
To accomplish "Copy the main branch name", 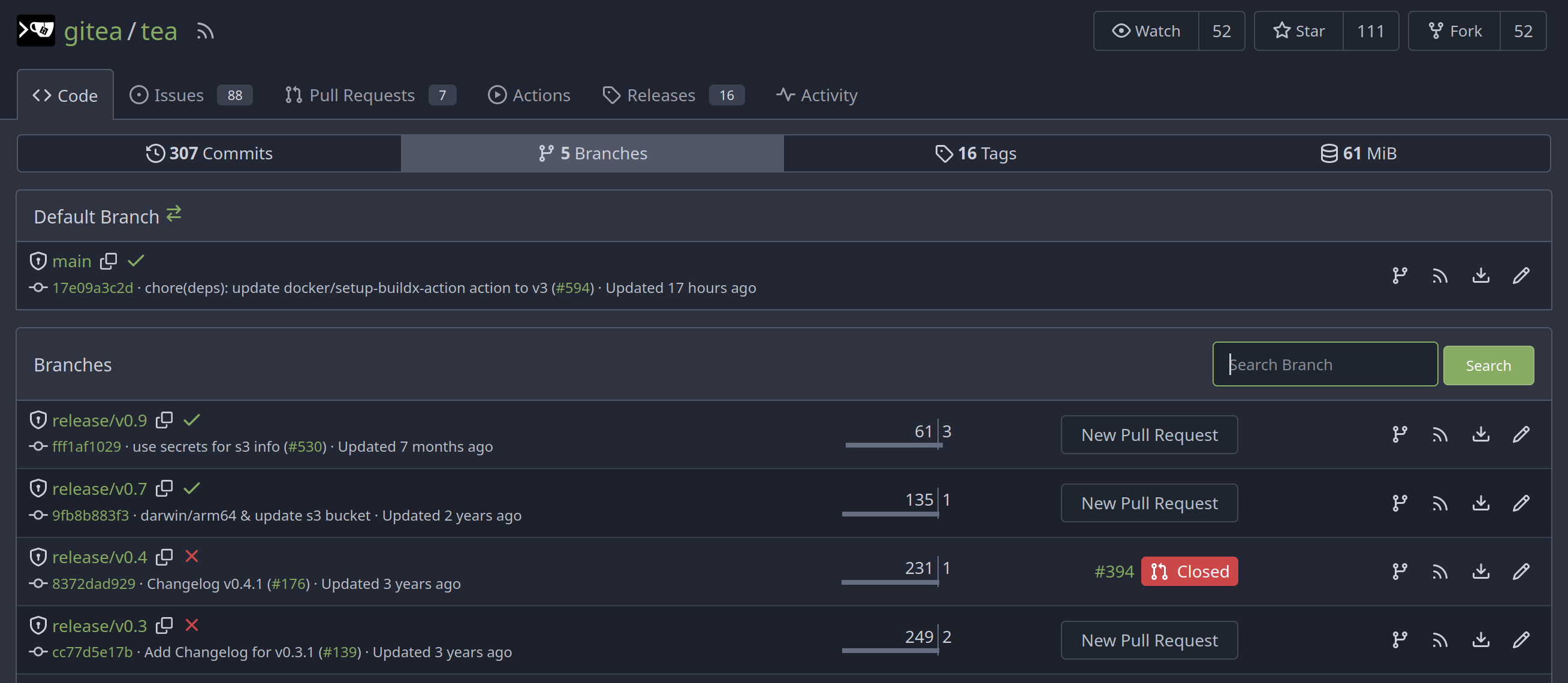I will (108, 261).
